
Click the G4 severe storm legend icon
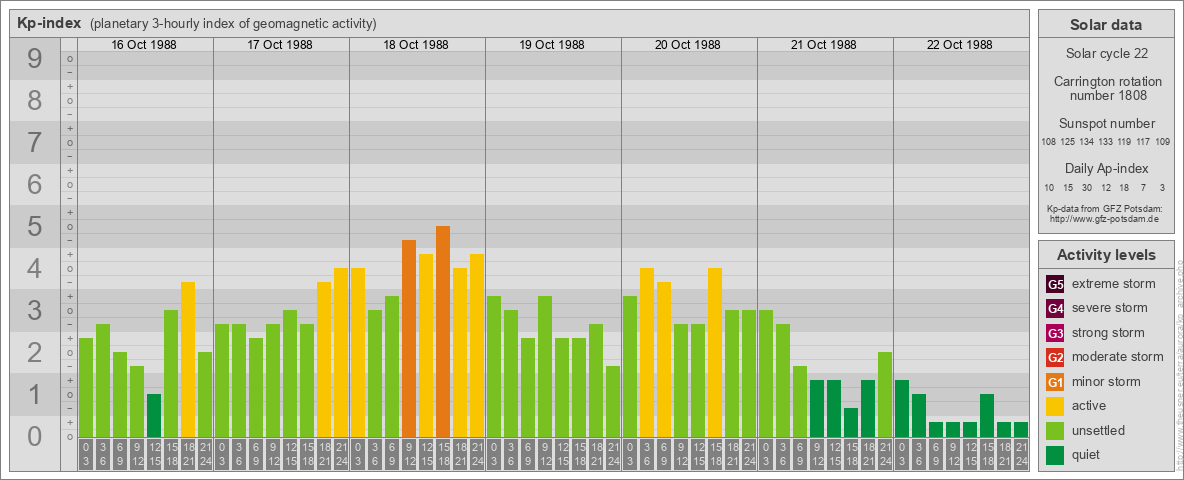1055,309
